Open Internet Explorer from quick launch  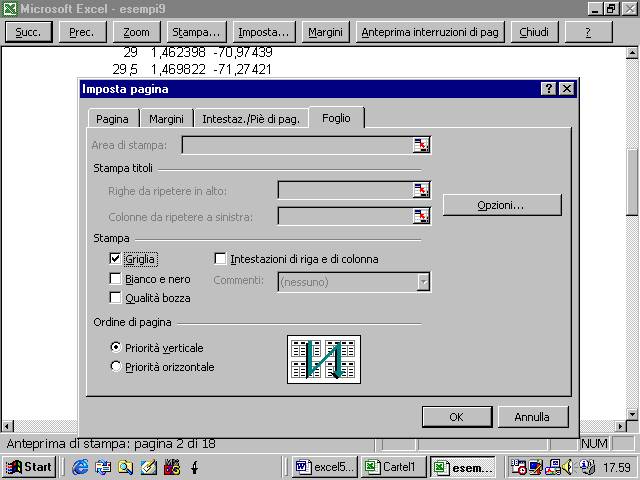click(80, 467)
